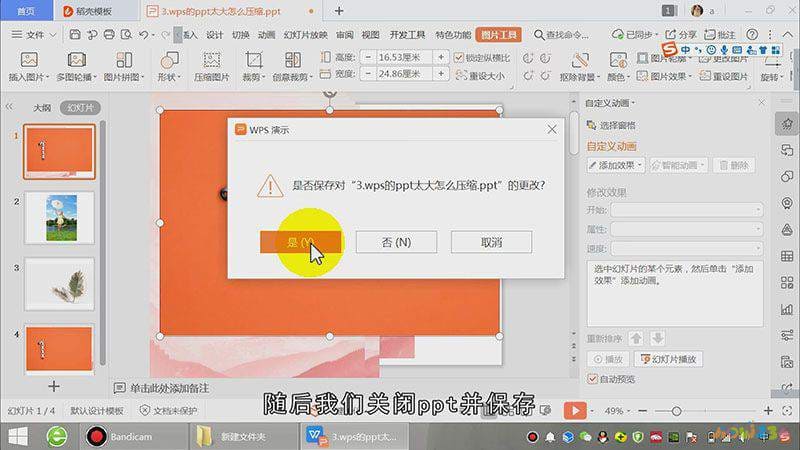Adjust the zoom slider handle
The height and width of the screenshot is (450, 800).
click(x=676, y=411)
